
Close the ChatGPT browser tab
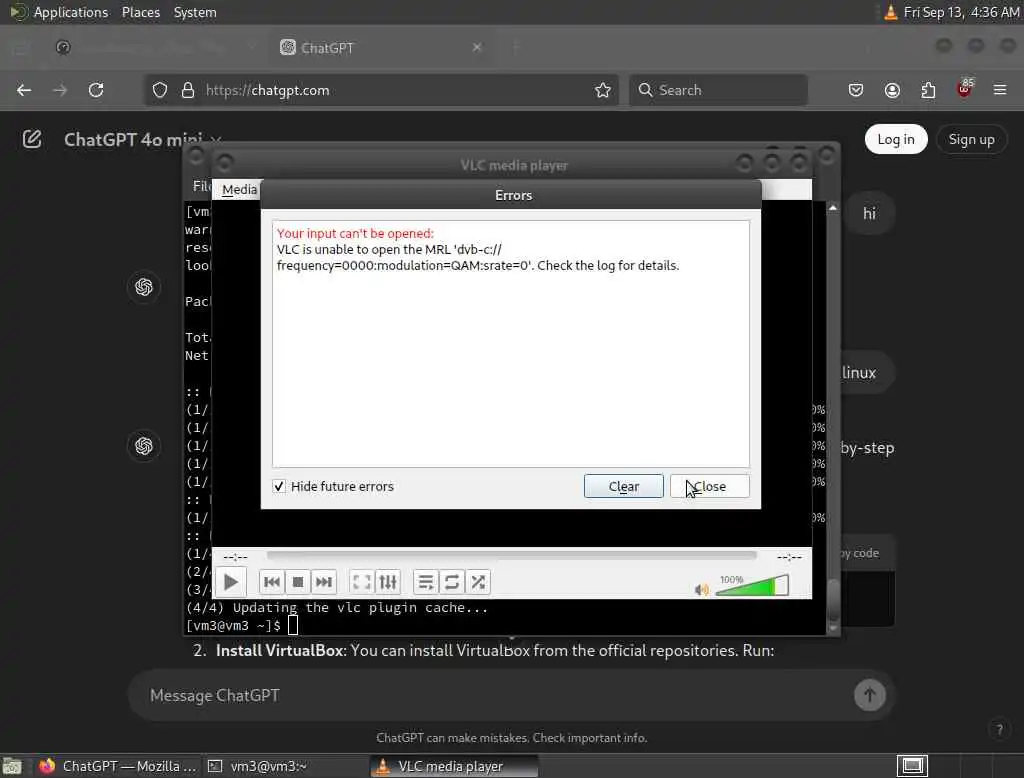[x=477, y=47]
